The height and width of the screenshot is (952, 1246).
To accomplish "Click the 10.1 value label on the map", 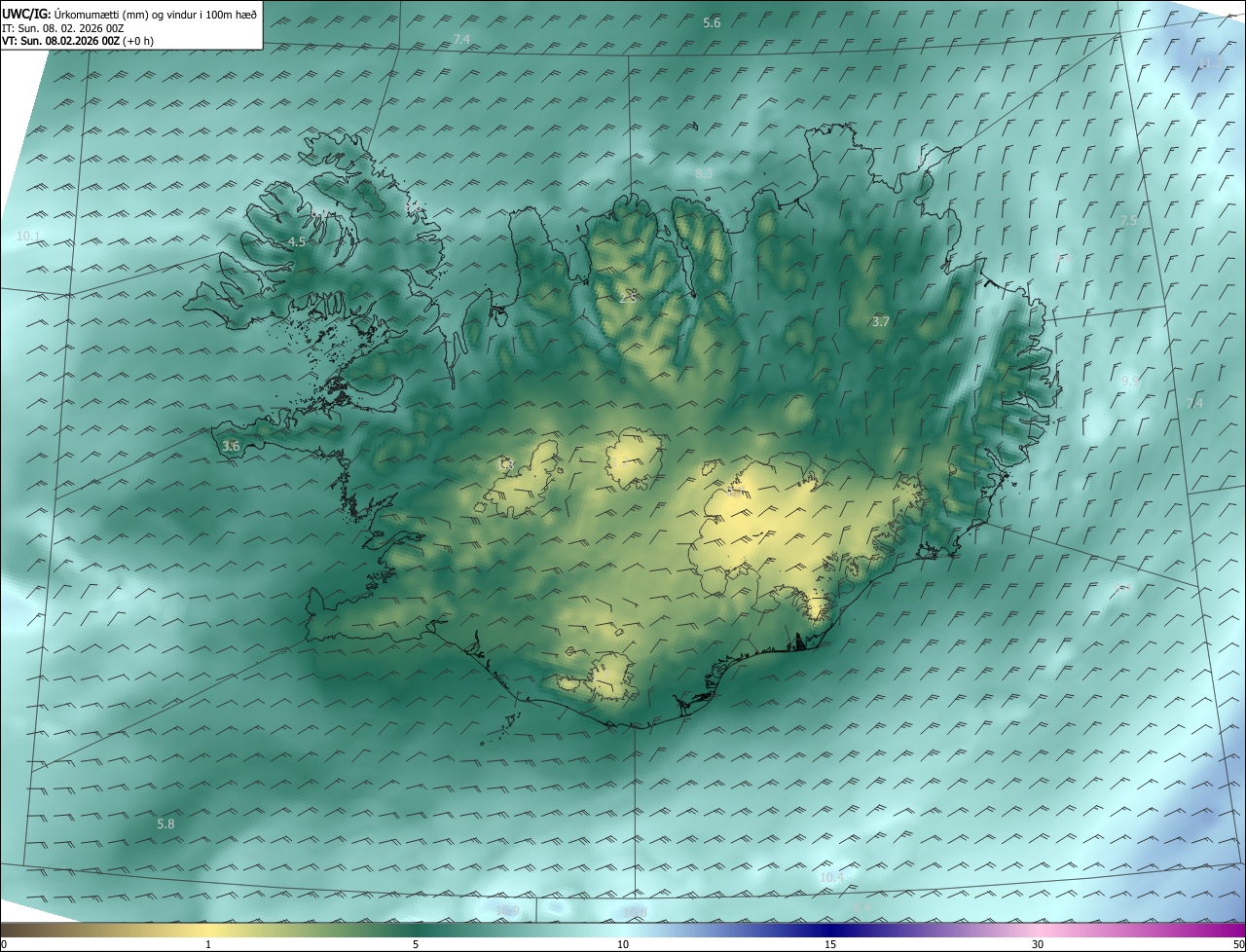I will tap(28, 237).
